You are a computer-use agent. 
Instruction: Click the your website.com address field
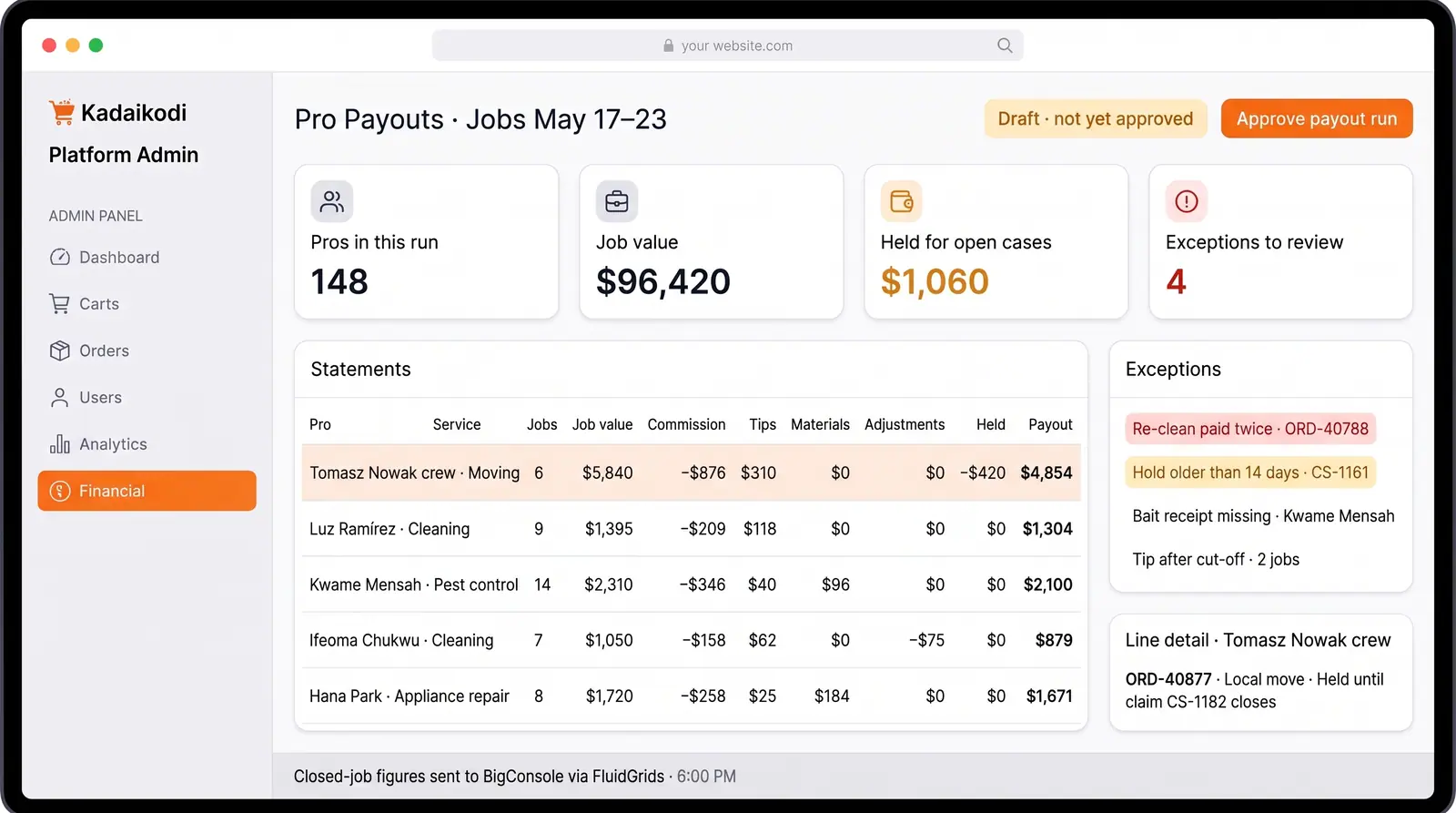(728, 46)
